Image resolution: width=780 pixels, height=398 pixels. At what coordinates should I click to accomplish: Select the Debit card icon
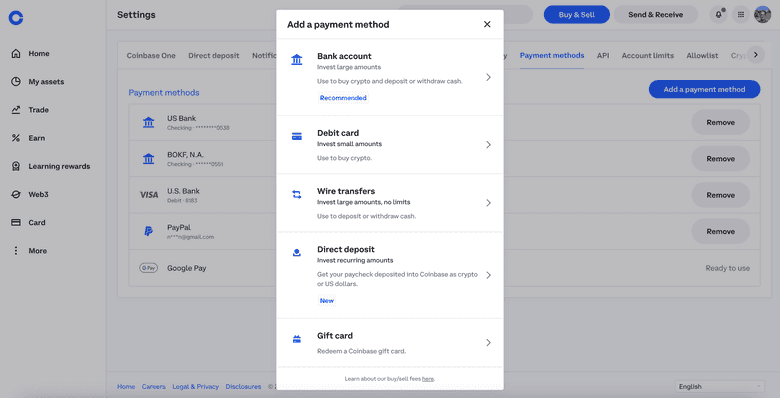(x=296, y=136)
